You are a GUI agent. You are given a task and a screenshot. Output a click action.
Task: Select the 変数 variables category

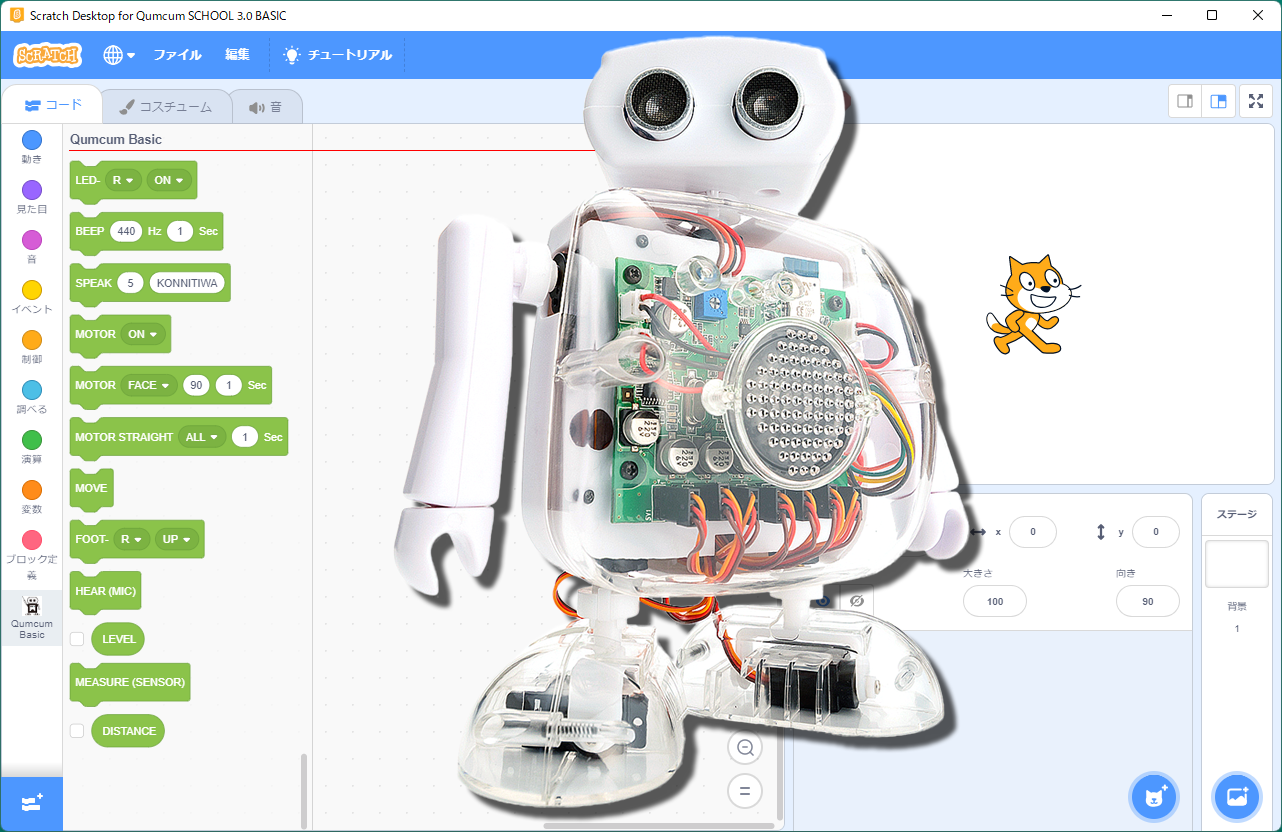pos(32,497)
